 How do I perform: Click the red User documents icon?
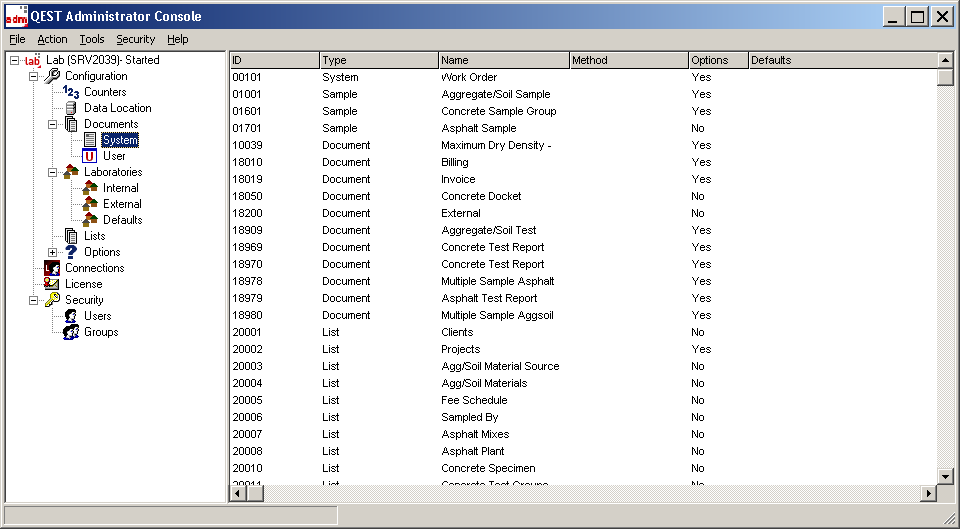click(90, 156)
